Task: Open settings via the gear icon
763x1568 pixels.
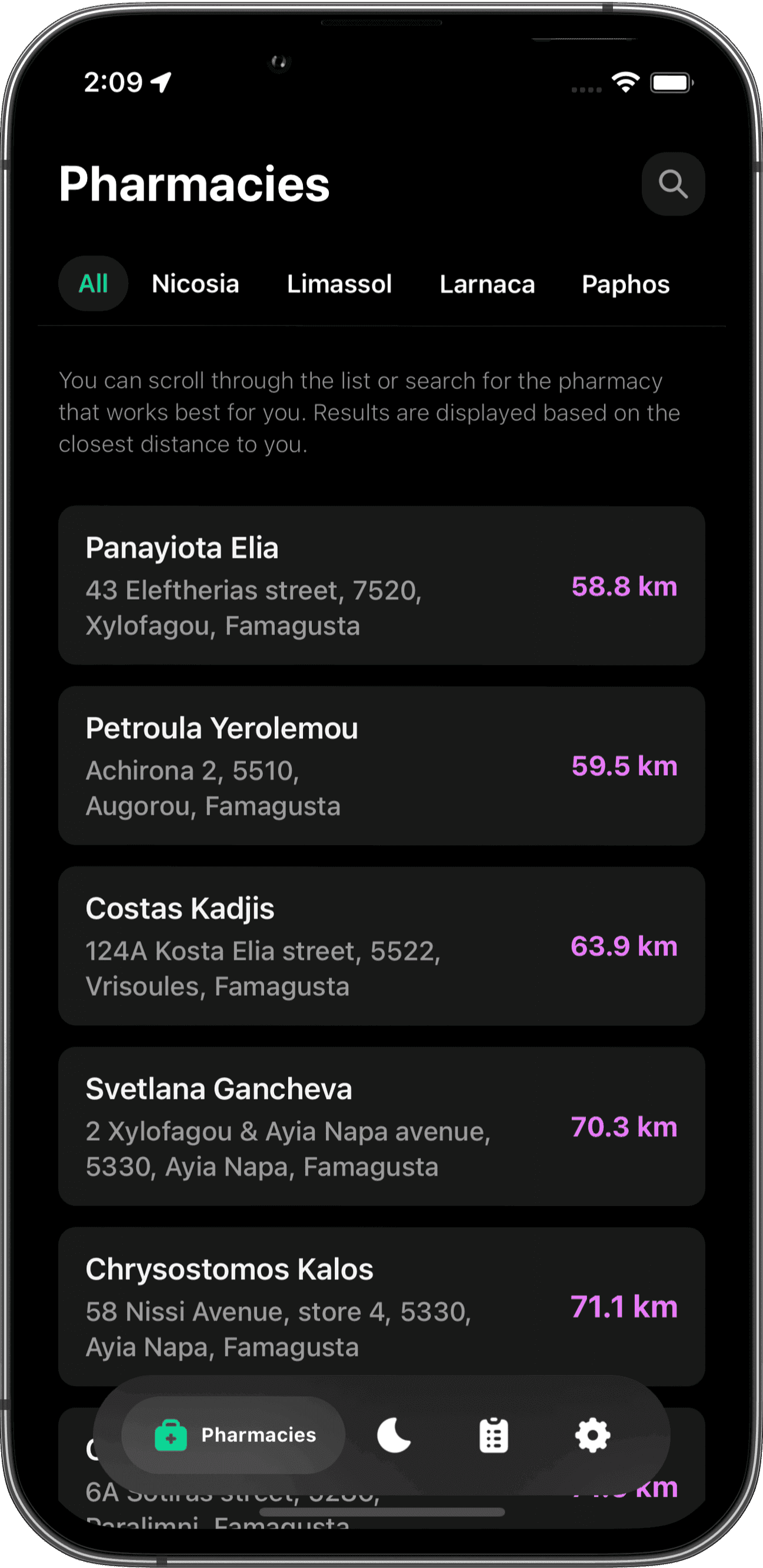Action: 592,1436
